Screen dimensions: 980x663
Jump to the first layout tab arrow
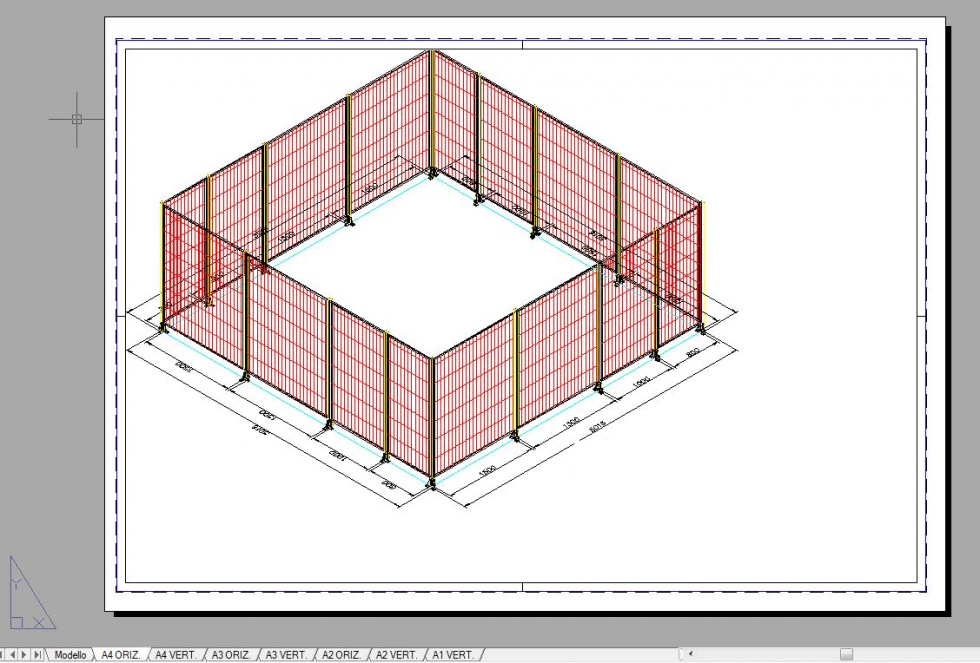[x=4, y=655]
